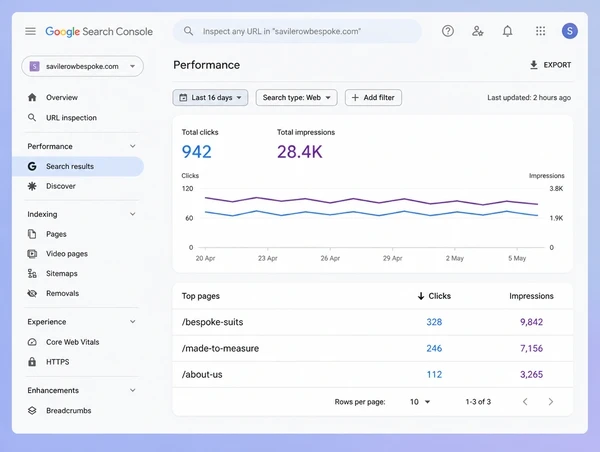600x452 pixels.
Task: Click the layers icon beside Breadcrumbs
Action: [32, 410]
